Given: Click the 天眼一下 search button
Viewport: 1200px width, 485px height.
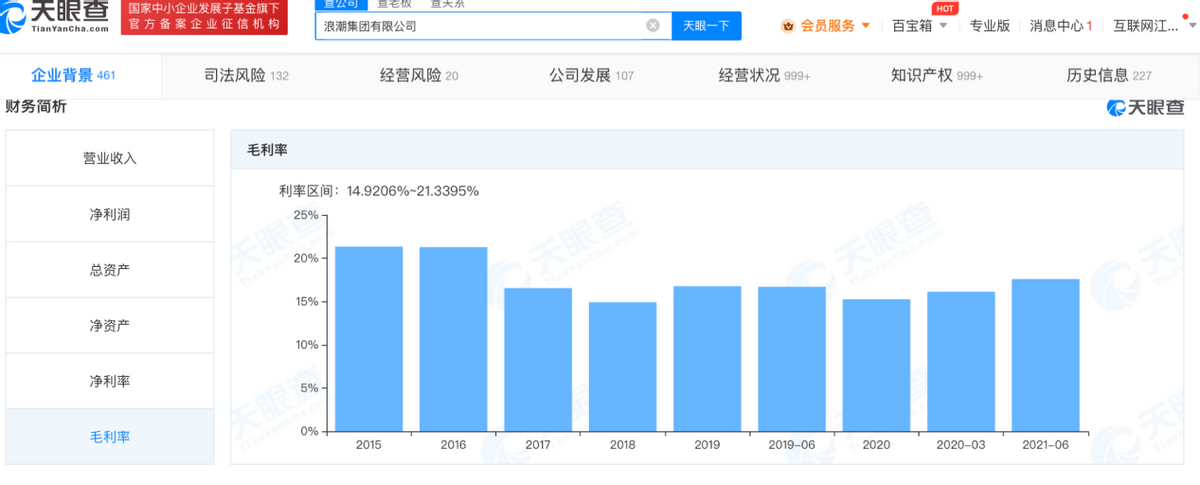Looking at the screenshot, I should pos(706,26).
